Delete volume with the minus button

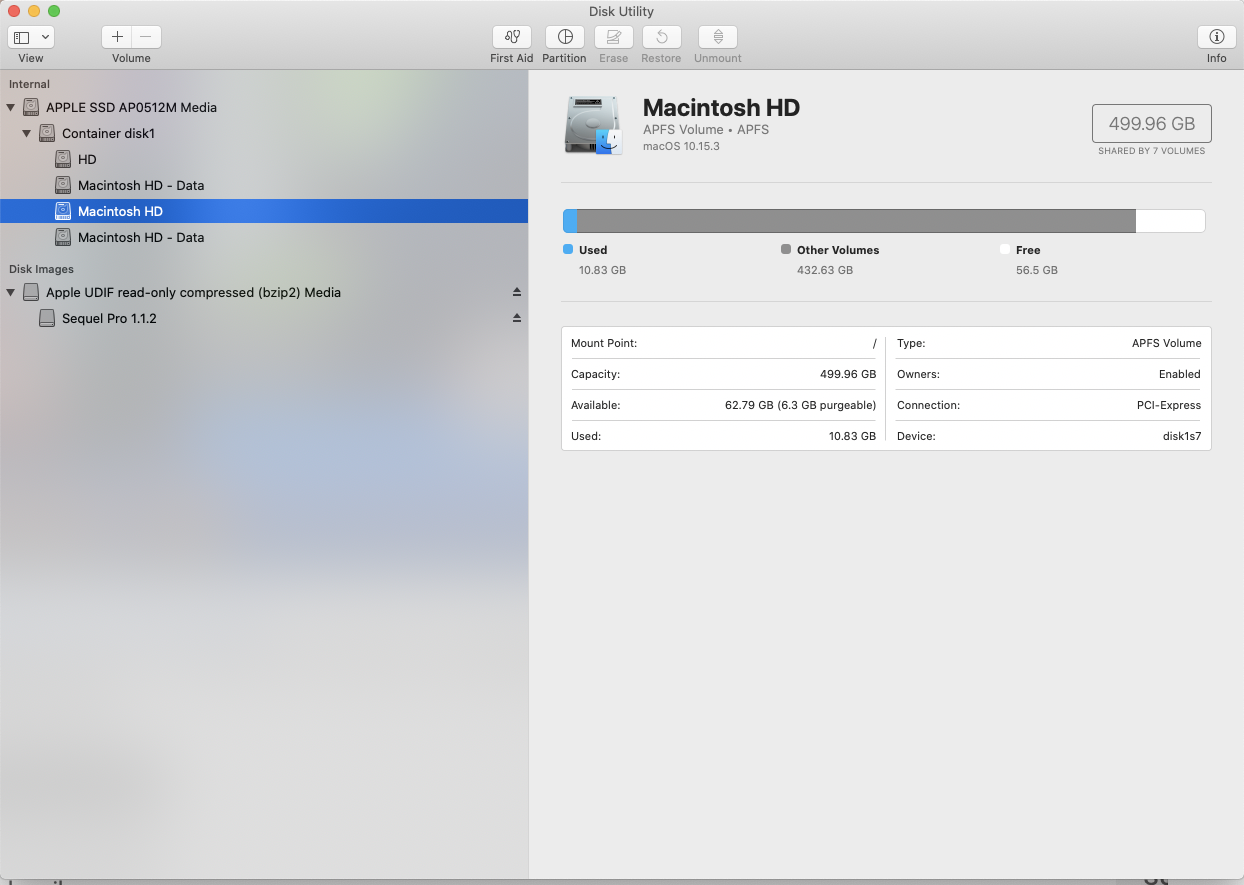pyautogui.click(x=146, y=37)
